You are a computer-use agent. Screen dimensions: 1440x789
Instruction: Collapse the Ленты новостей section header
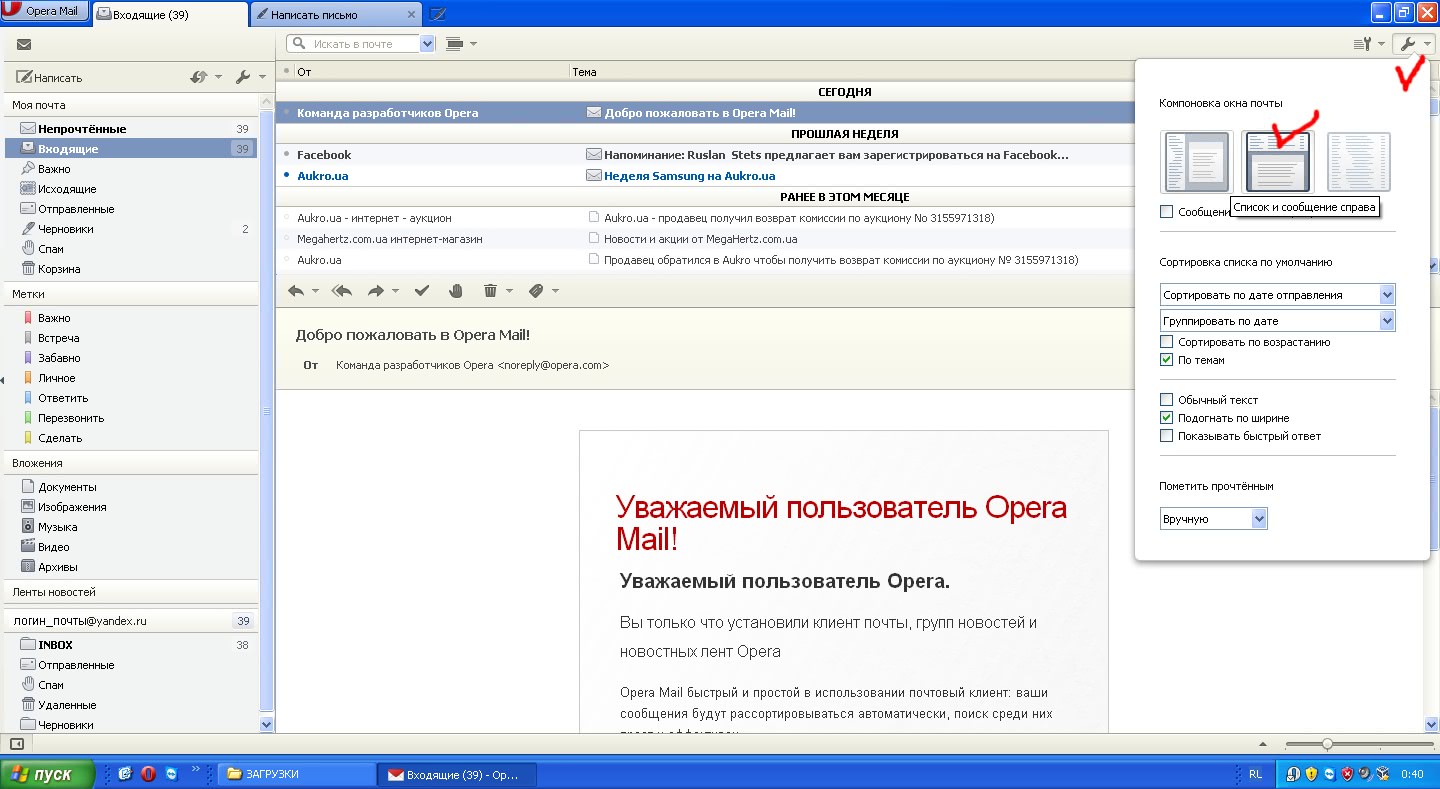pos(130,592)
